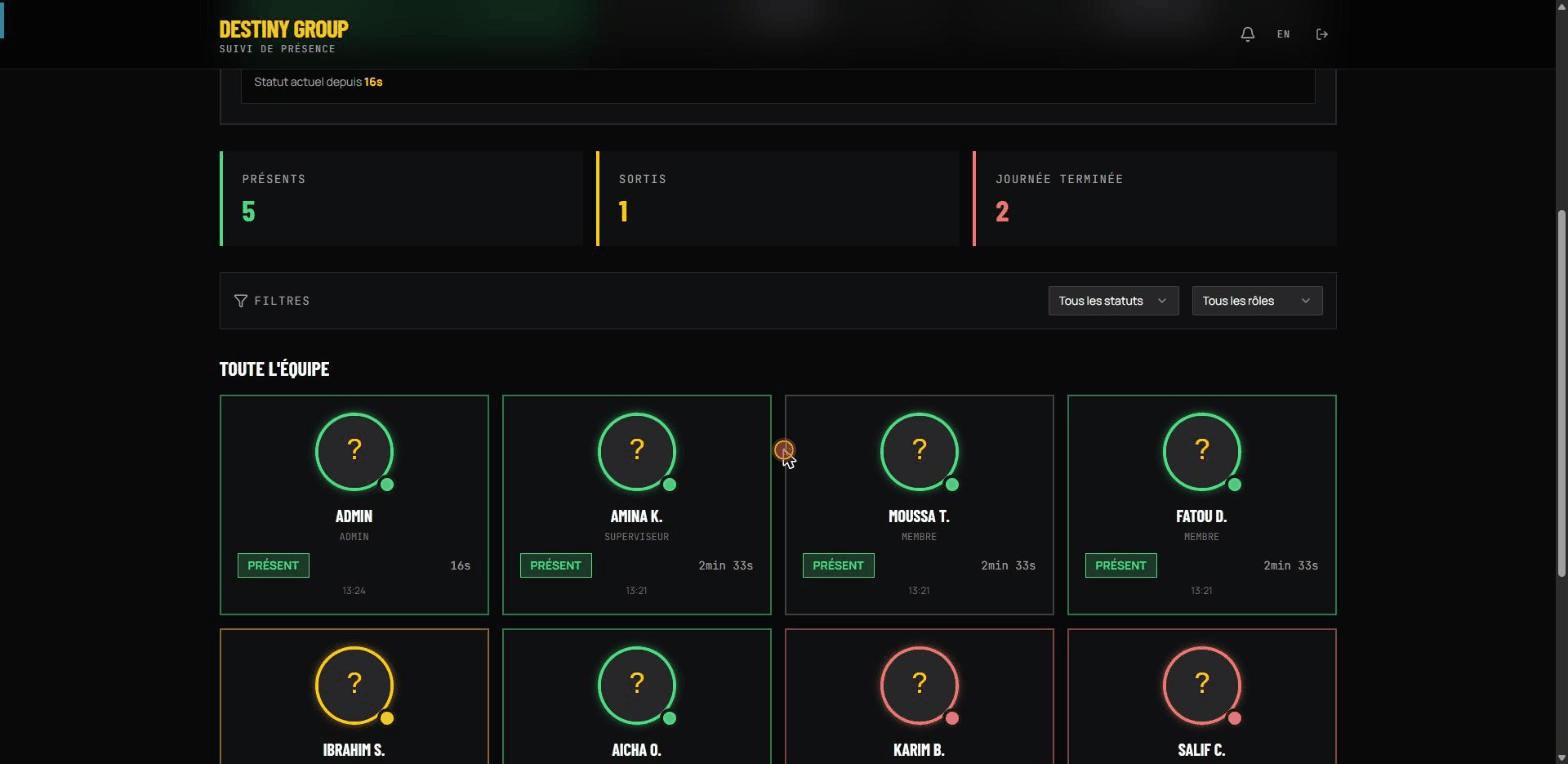This screenshot has width=1568, height=764.
Task: Click Admin's question-mark avatar
Action: pos(354,451)
